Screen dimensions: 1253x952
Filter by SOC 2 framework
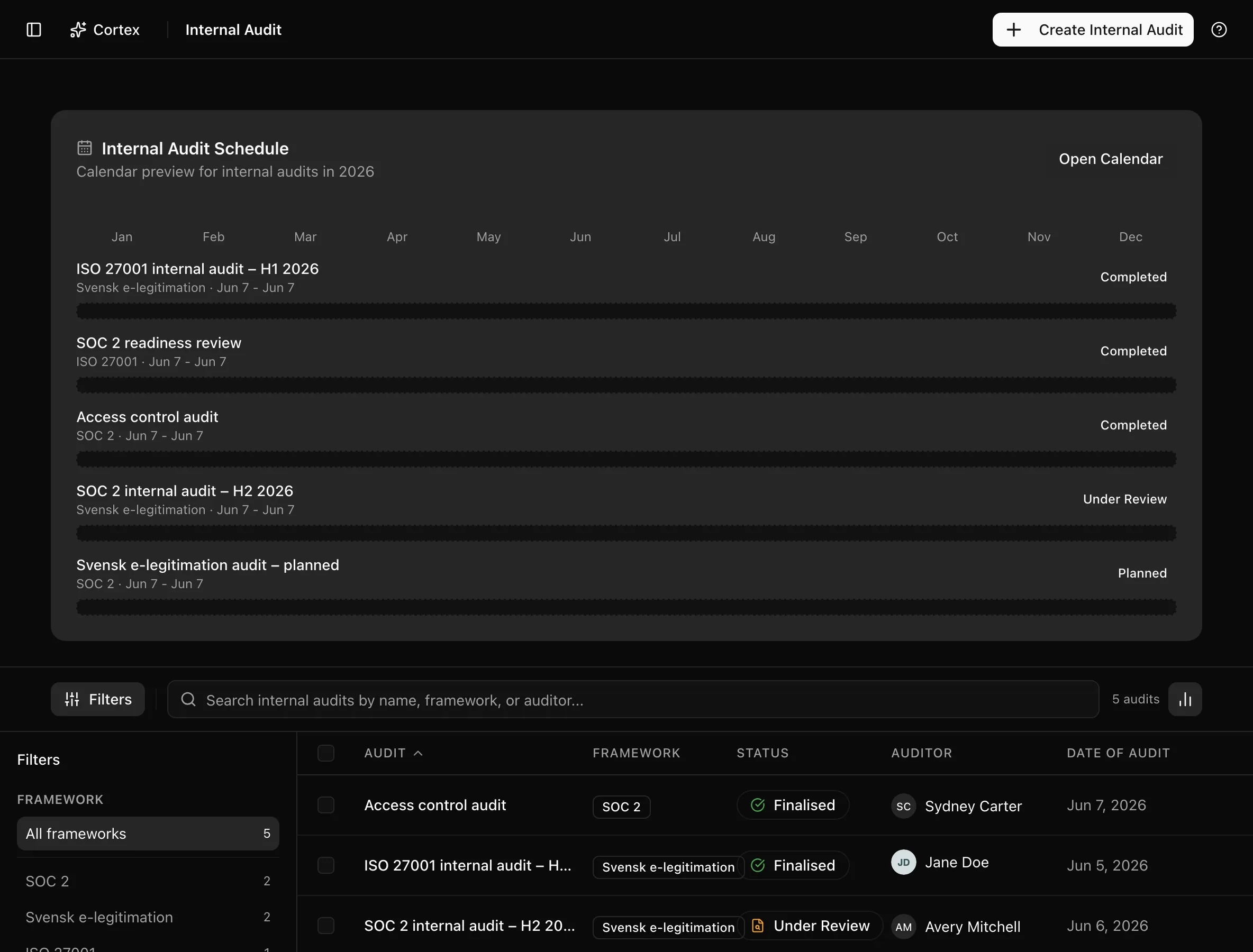coord(148,881)
